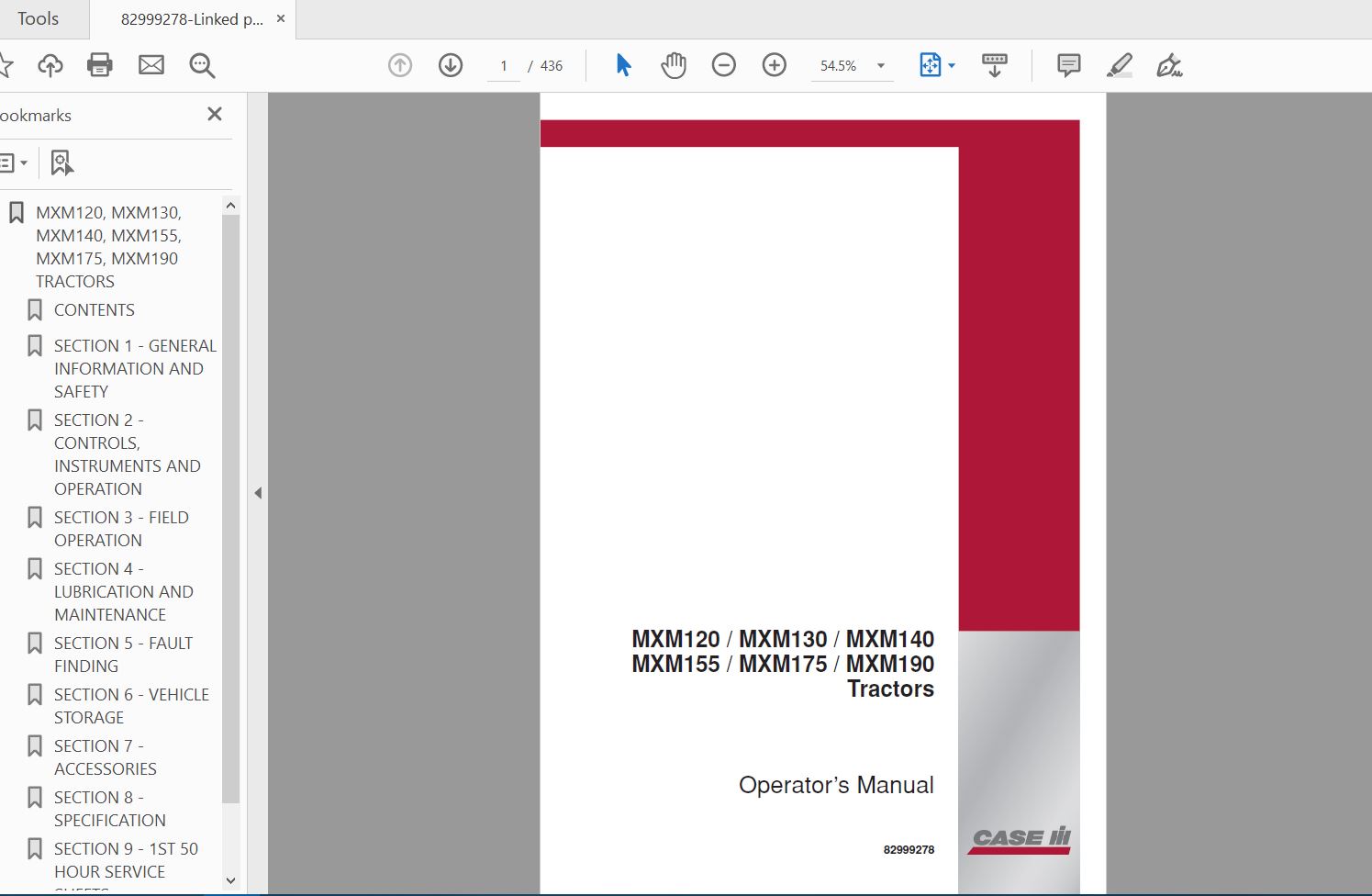
Task: Choose the selection arrow tool
Action: coord(624,65)
